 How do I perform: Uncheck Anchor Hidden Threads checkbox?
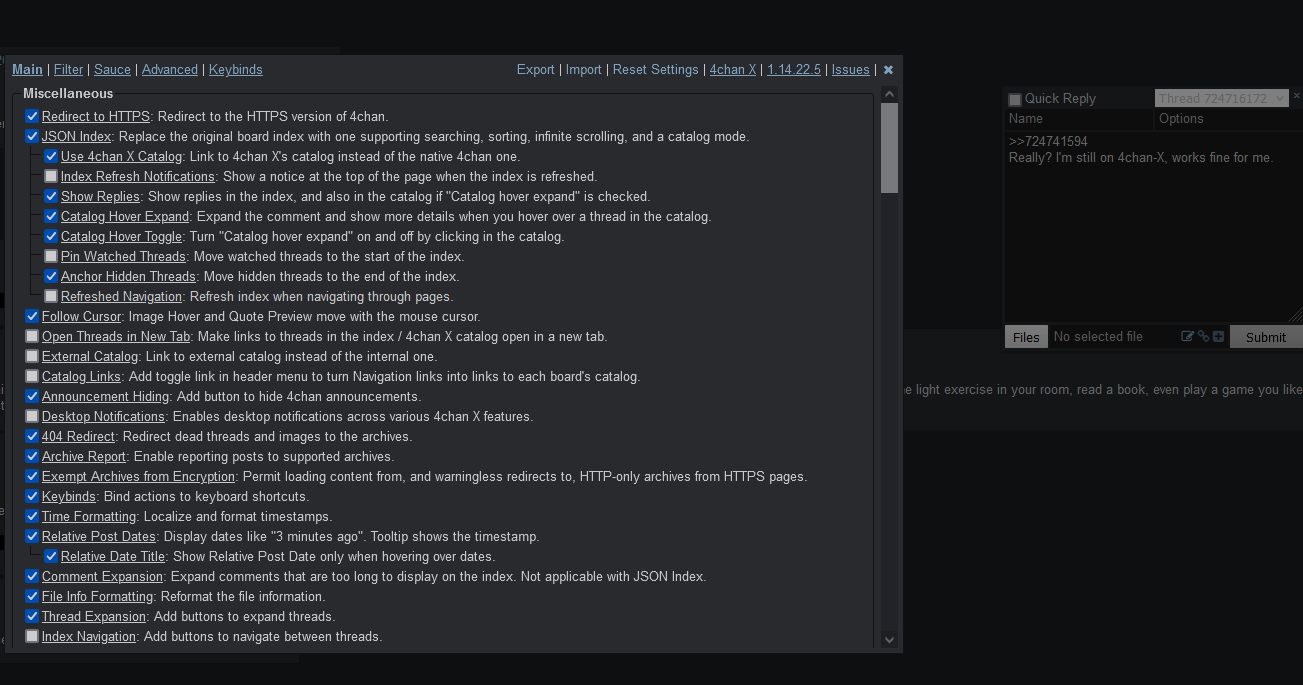pyautogui.click(x=51, y=276)
